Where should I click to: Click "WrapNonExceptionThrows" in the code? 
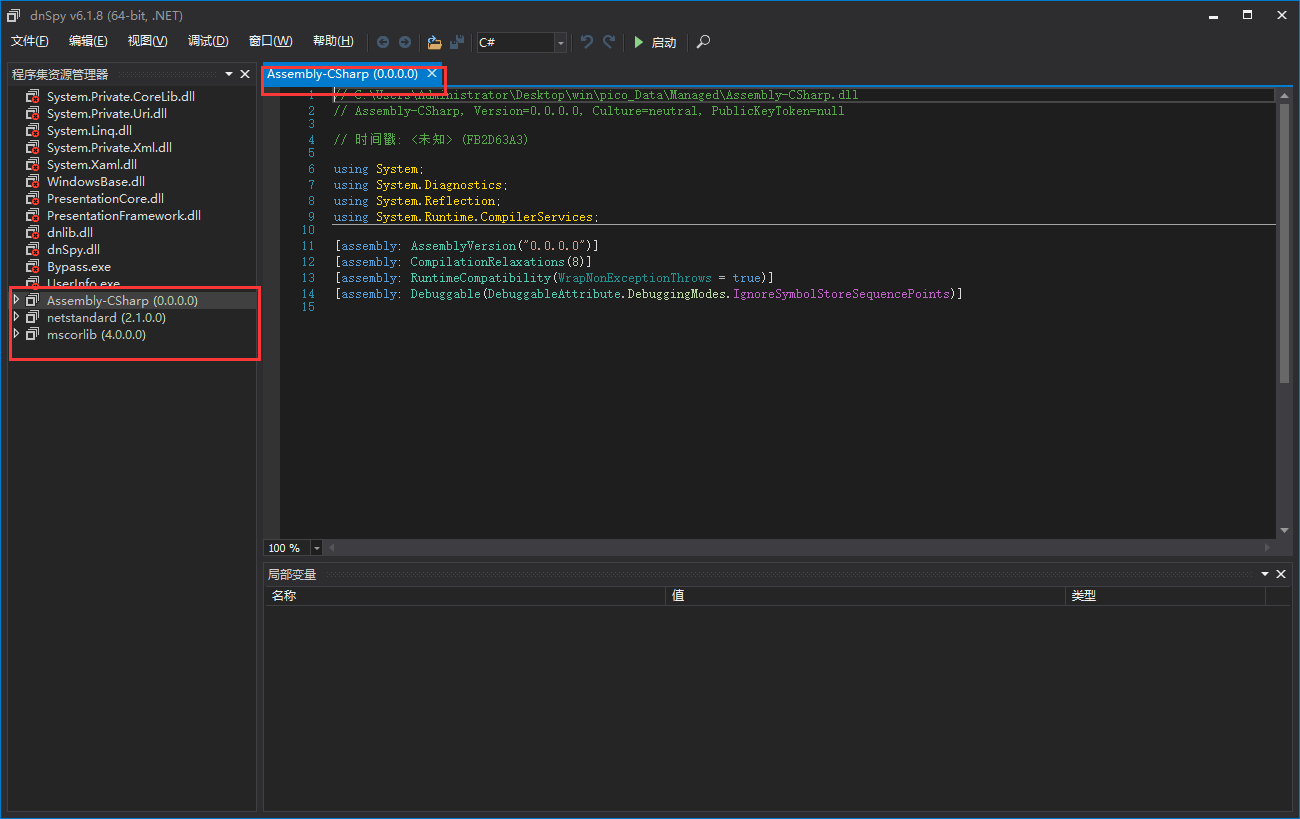coord(635,278)
